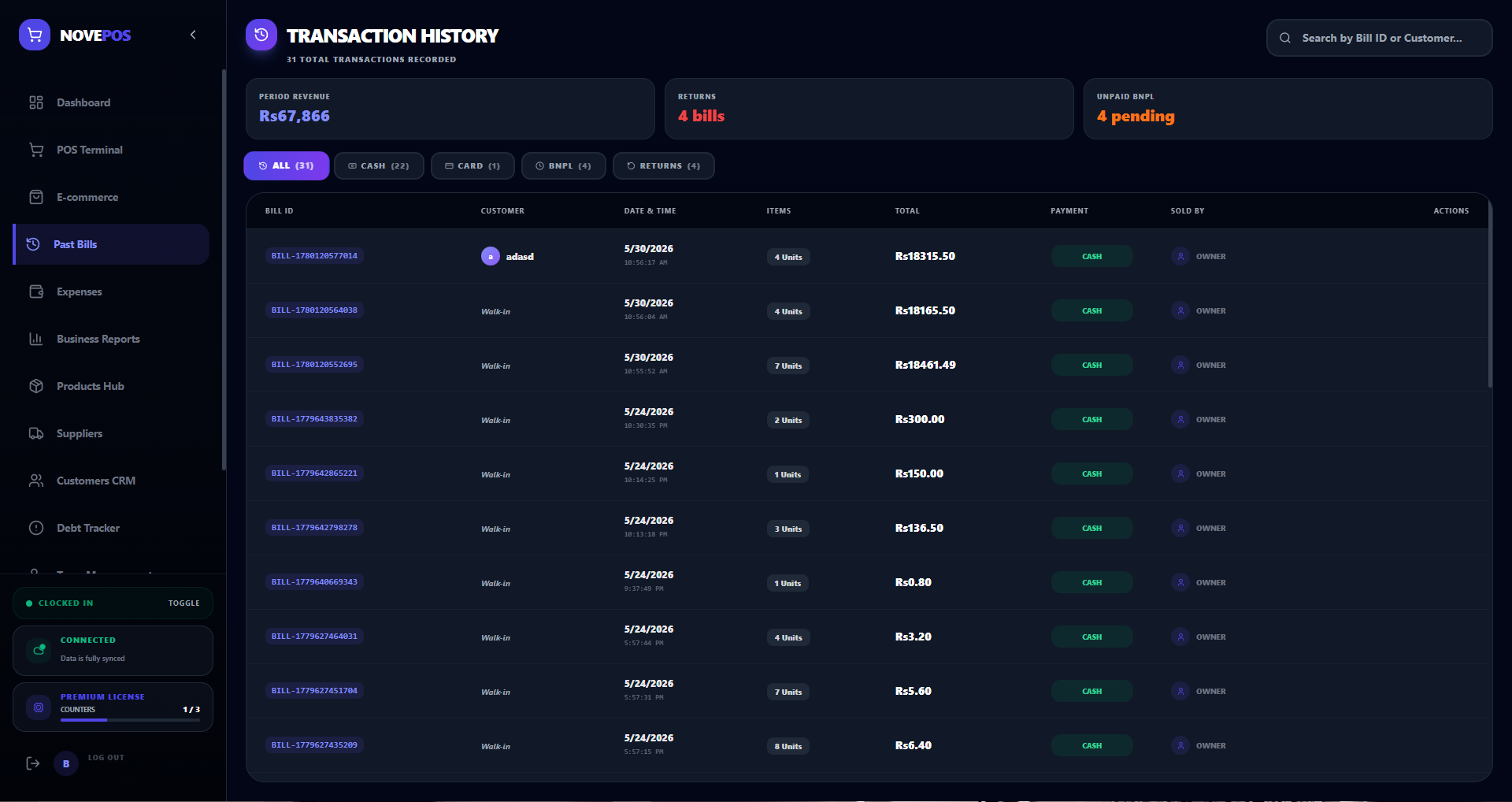
Task: Click the Premium License badge icon
Action: point(39,707)
